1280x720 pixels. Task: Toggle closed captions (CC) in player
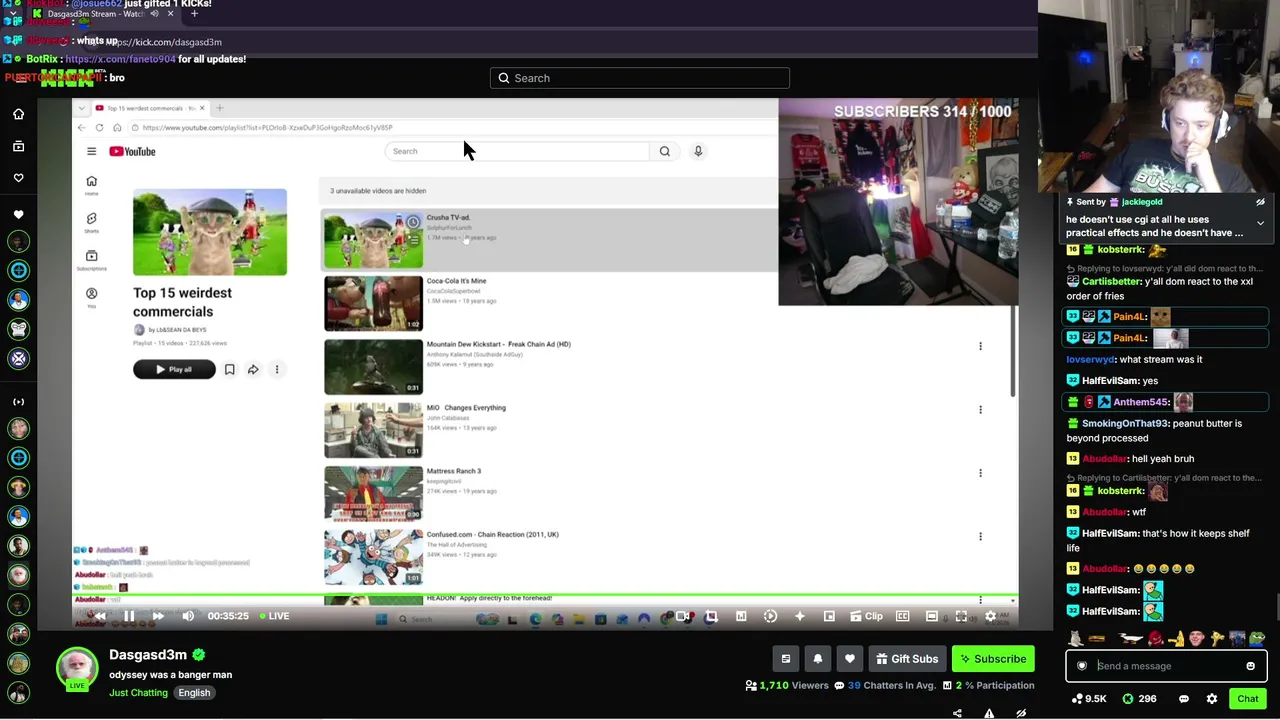[902, 616]
